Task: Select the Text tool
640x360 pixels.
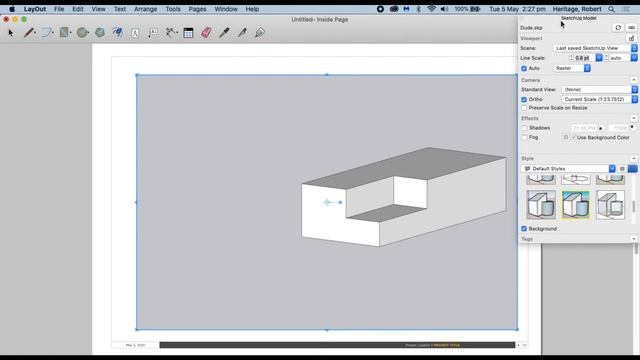Action: pos(135,33)
